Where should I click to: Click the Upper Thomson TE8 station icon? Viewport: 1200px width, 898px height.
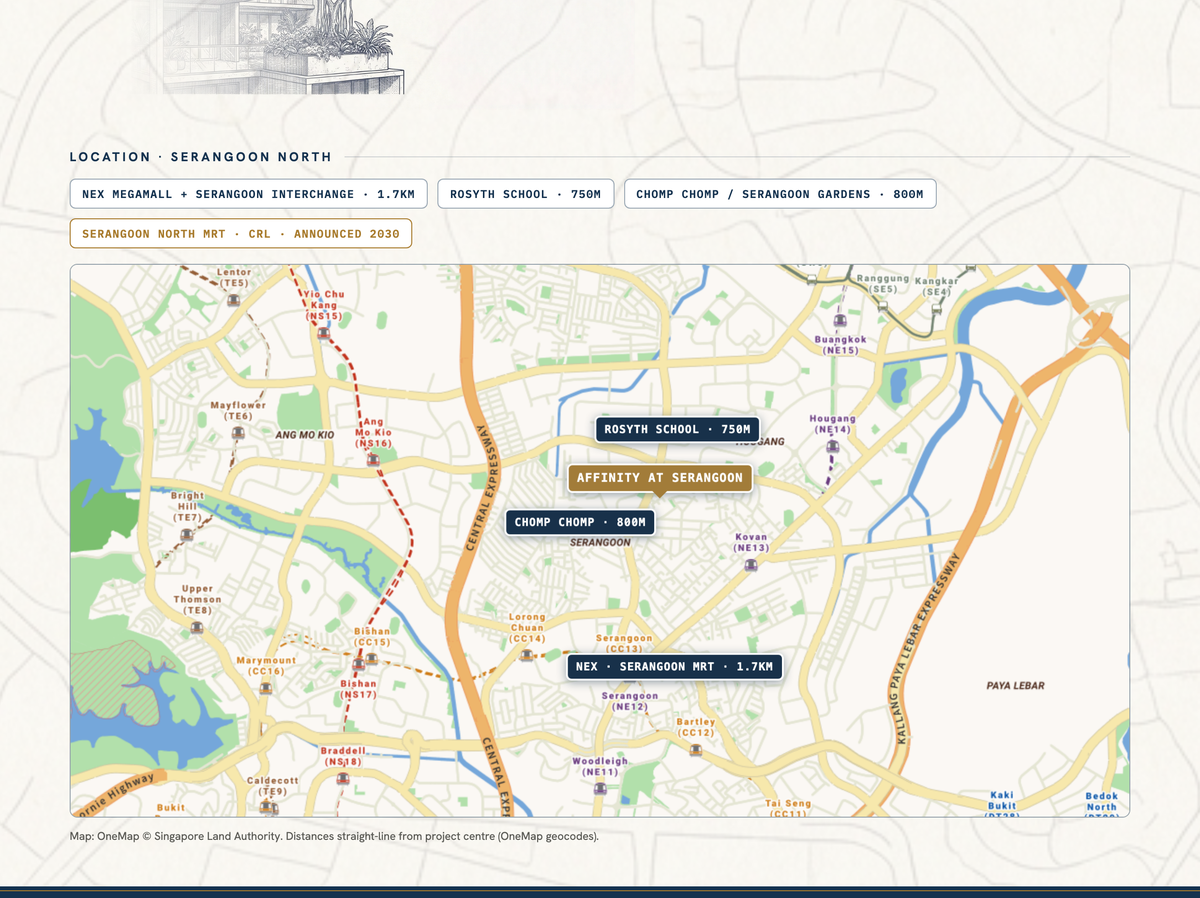pyautogui.click(x=197, y=627)
